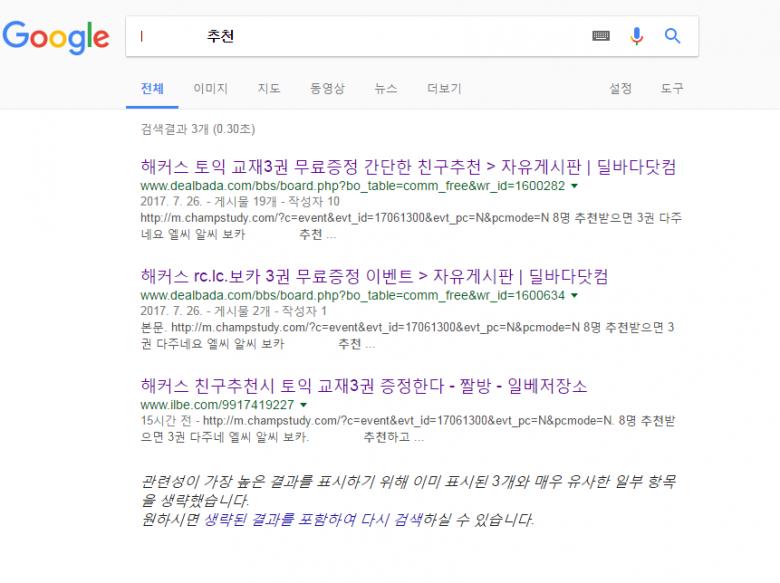
Task: Expand dropdown arrow next to wr_id=1600282 URL
Action: click(575, 186)
